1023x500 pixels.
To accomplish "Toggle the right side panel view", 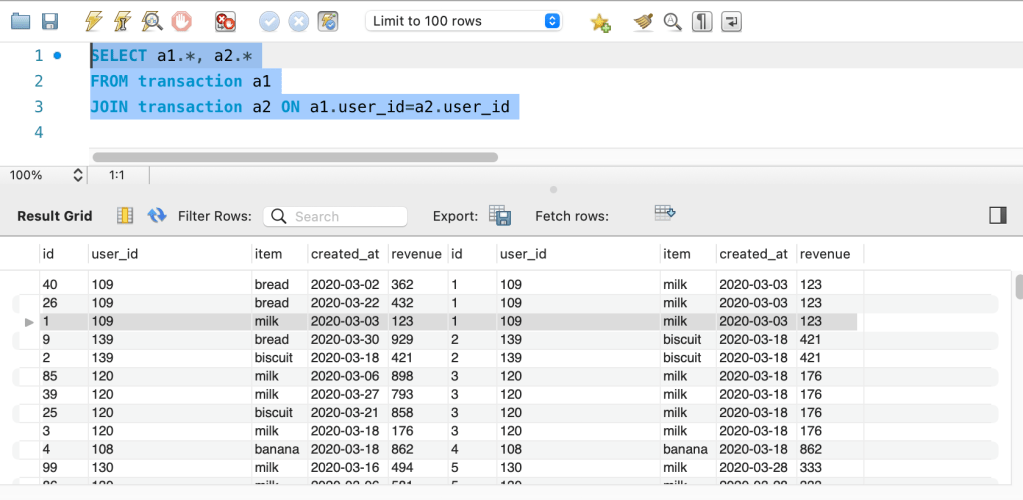I will coord(997,216).
